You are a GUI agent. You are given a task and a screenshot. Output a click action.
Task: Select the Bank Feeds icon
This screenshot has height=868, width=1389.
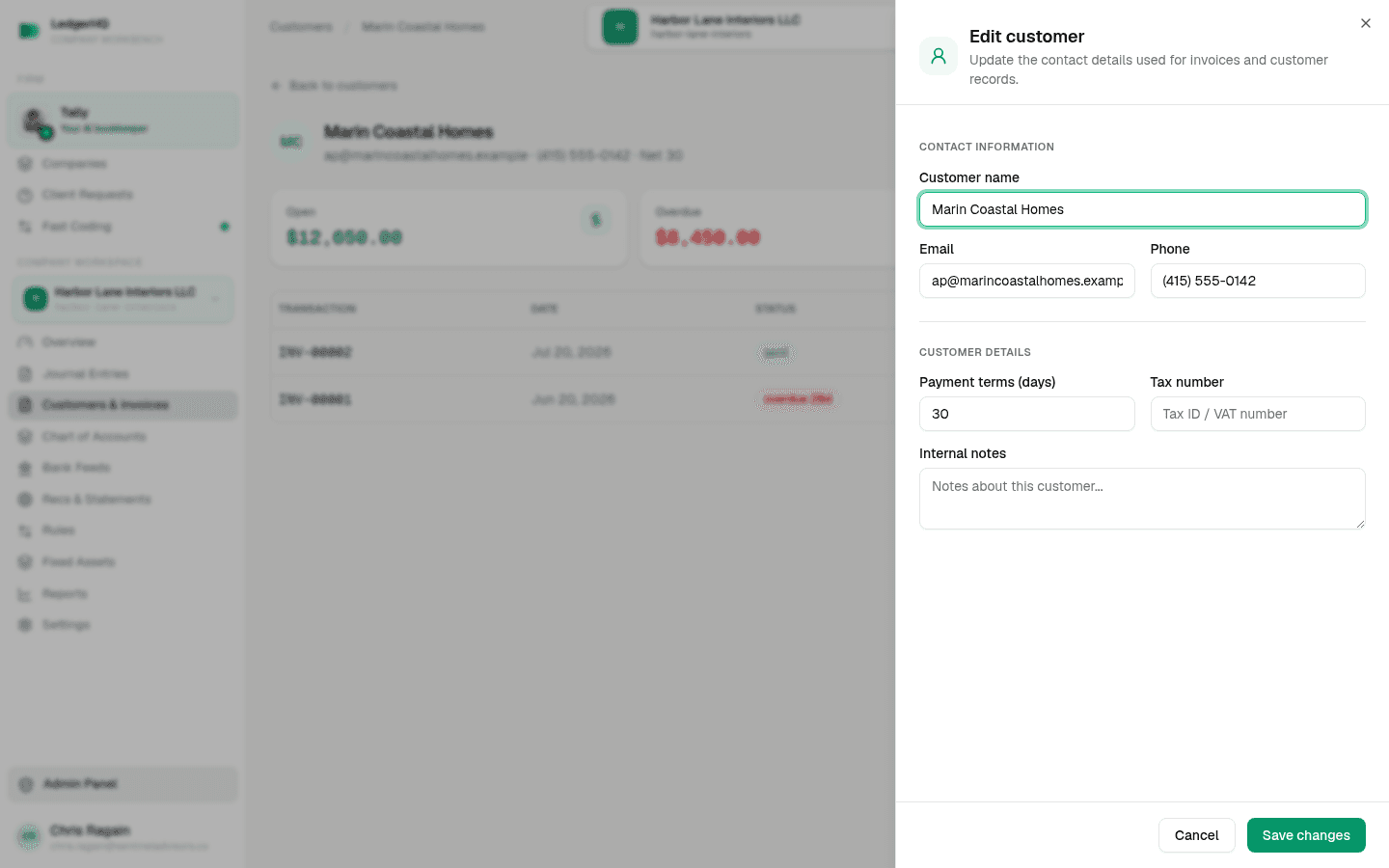[x=26, y=468]
